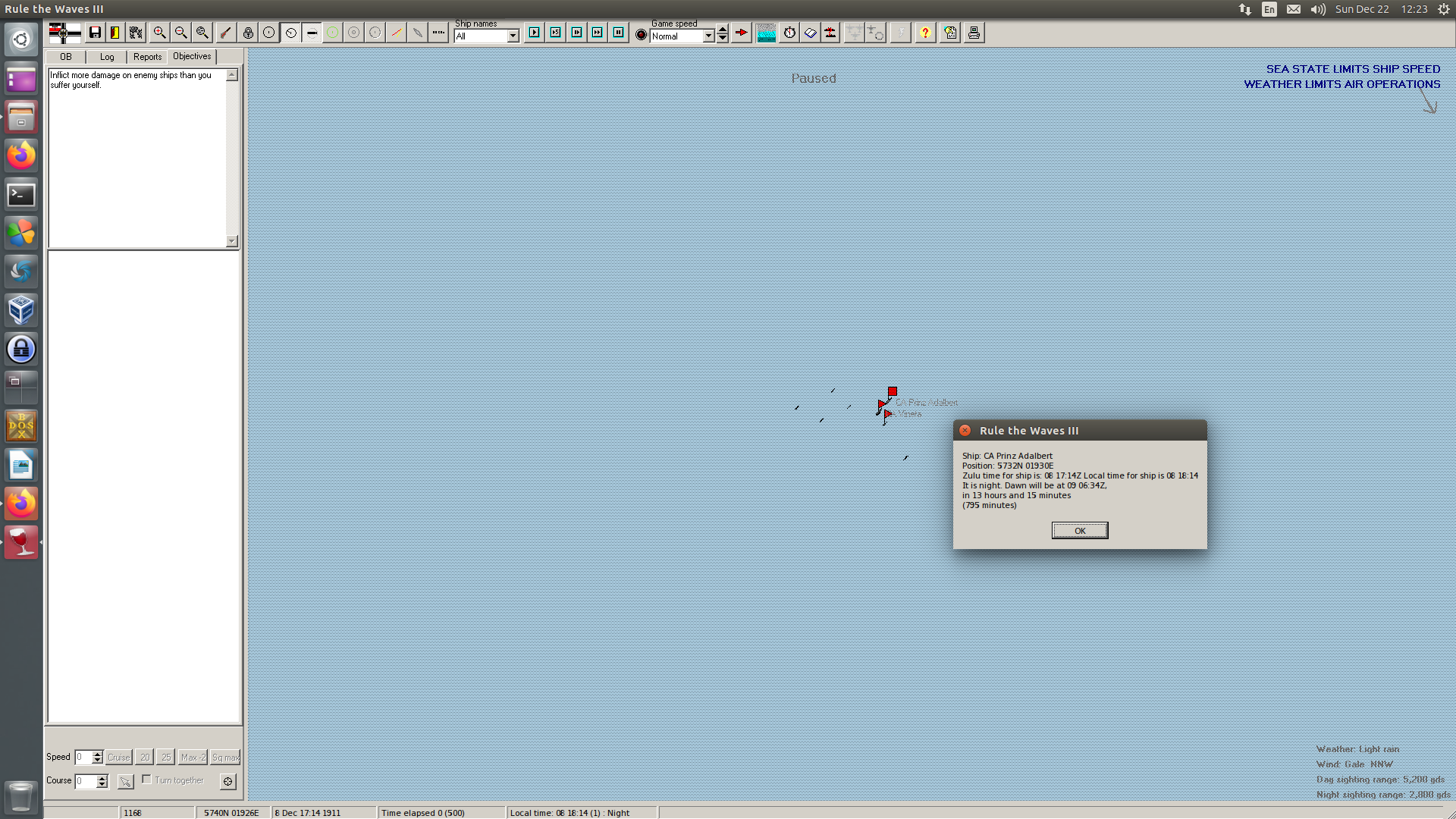
Task: Switch to the Log tab
Action: coord(107,57)
